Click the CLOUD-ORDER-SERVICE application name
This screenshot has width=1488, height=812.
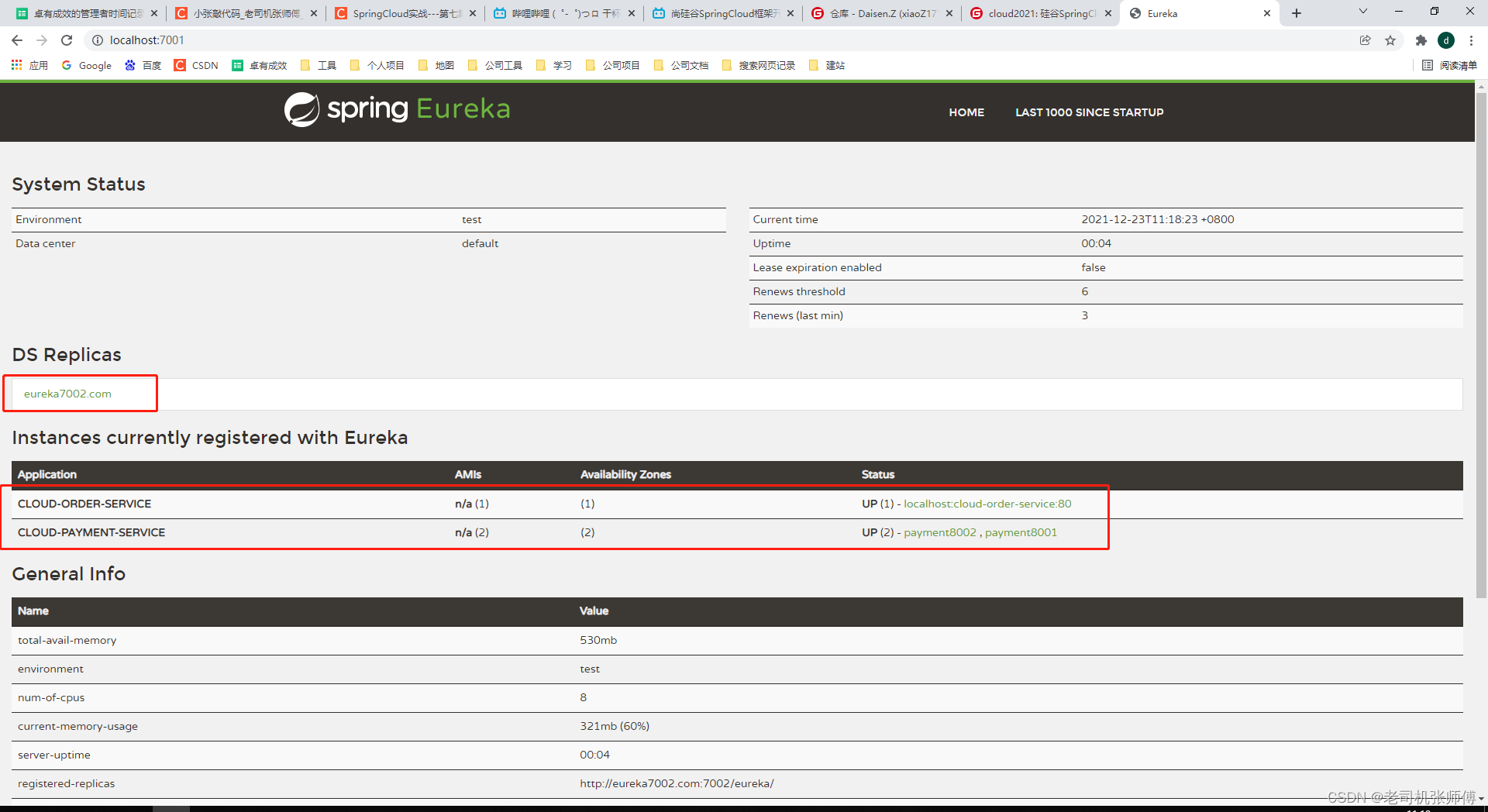(84, 504)
